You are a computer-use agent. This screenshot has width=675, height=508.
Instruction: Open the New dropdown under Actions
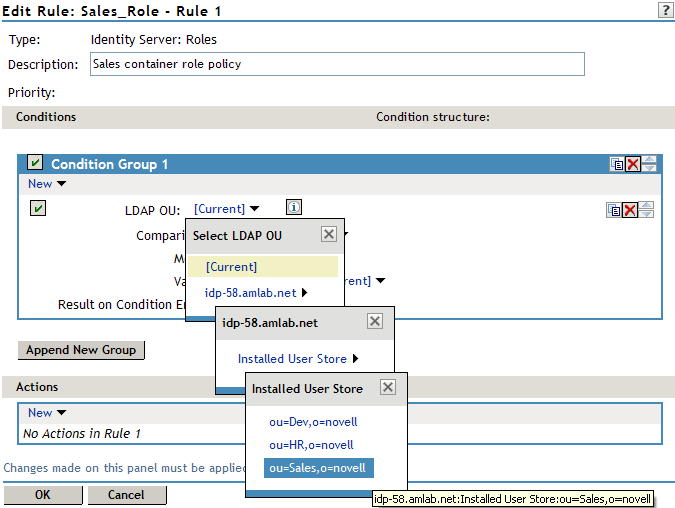(46, 412)
